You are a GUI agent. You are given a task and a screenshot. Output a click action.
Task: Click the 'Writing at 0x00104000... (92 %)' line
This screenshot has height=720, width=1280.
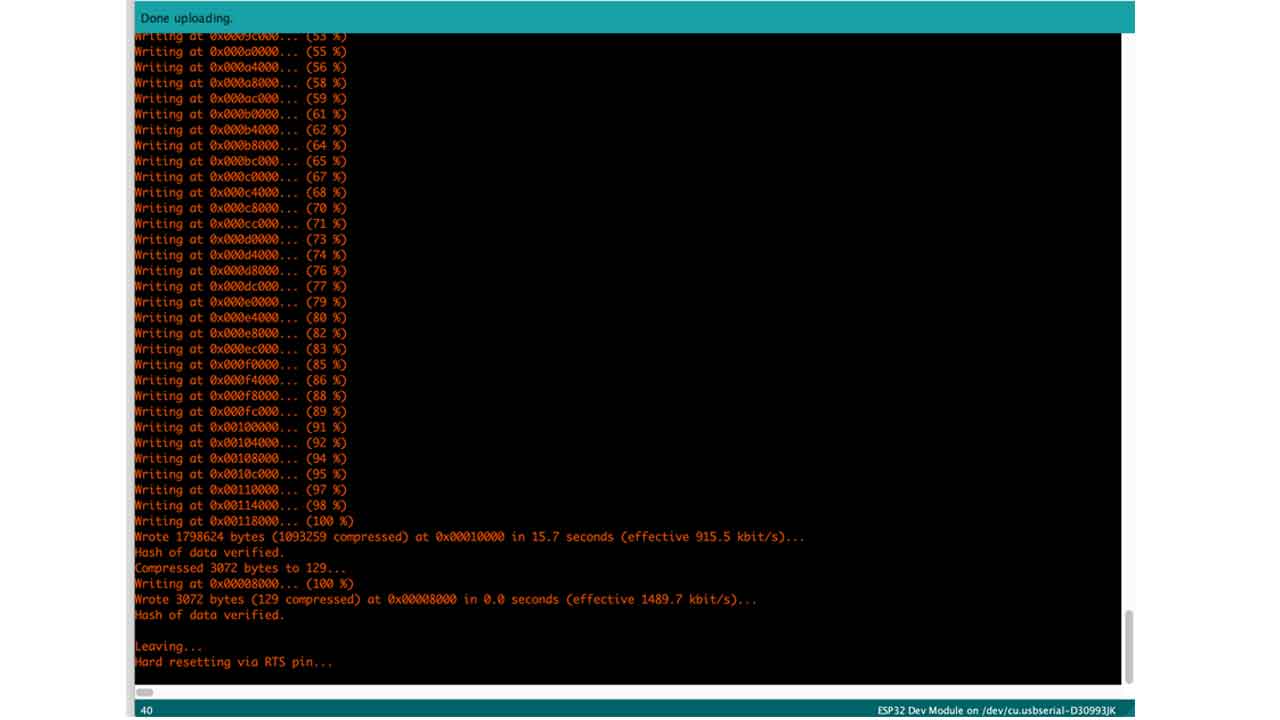241,443
